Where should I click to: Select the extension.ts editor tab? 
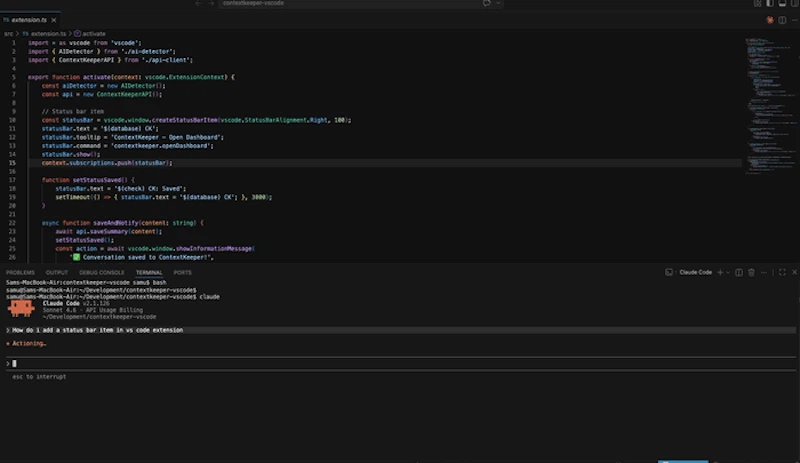tap(30, 20)
